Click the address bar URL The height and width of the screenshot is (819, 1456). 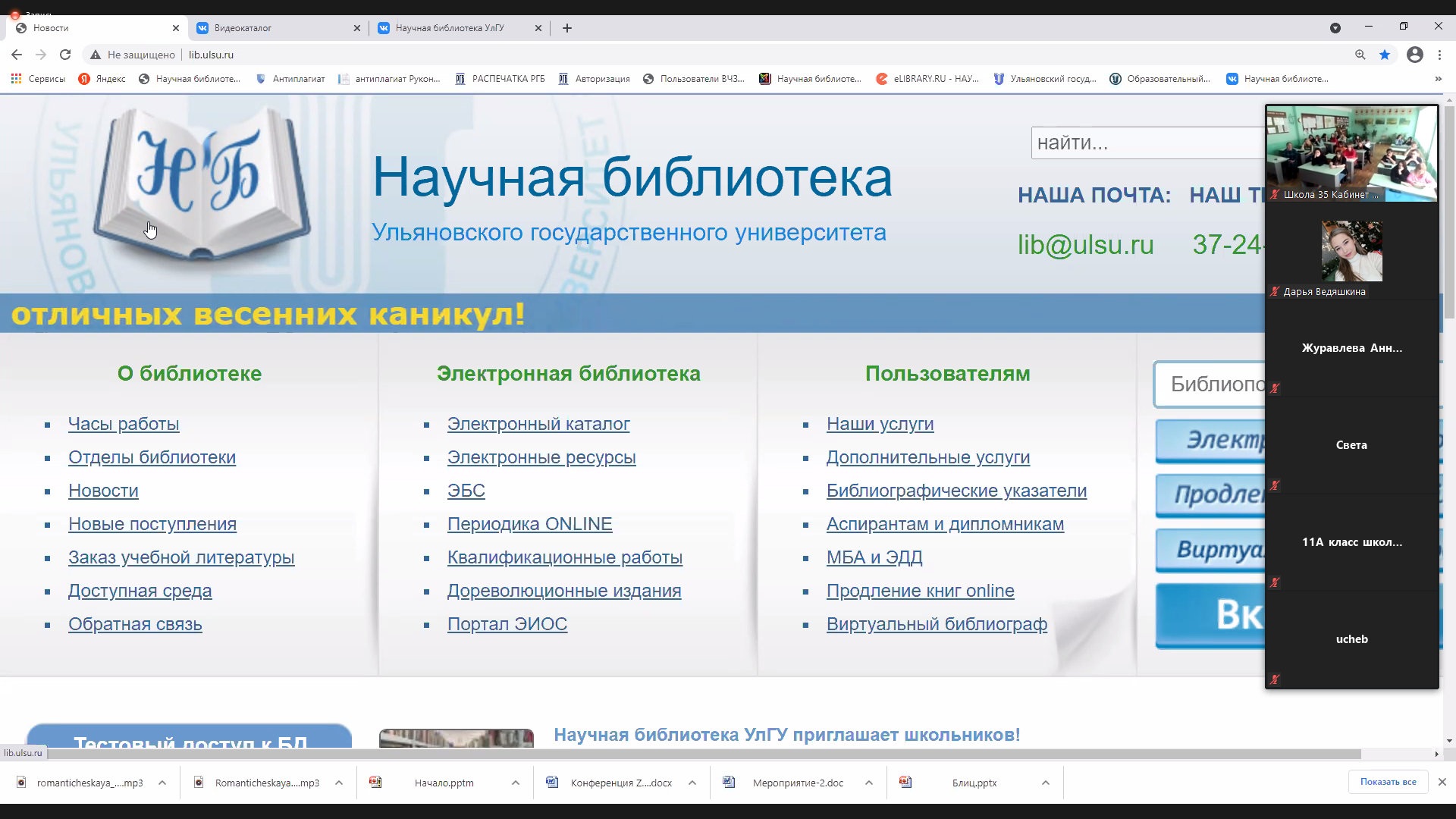(x=211, y=55)
